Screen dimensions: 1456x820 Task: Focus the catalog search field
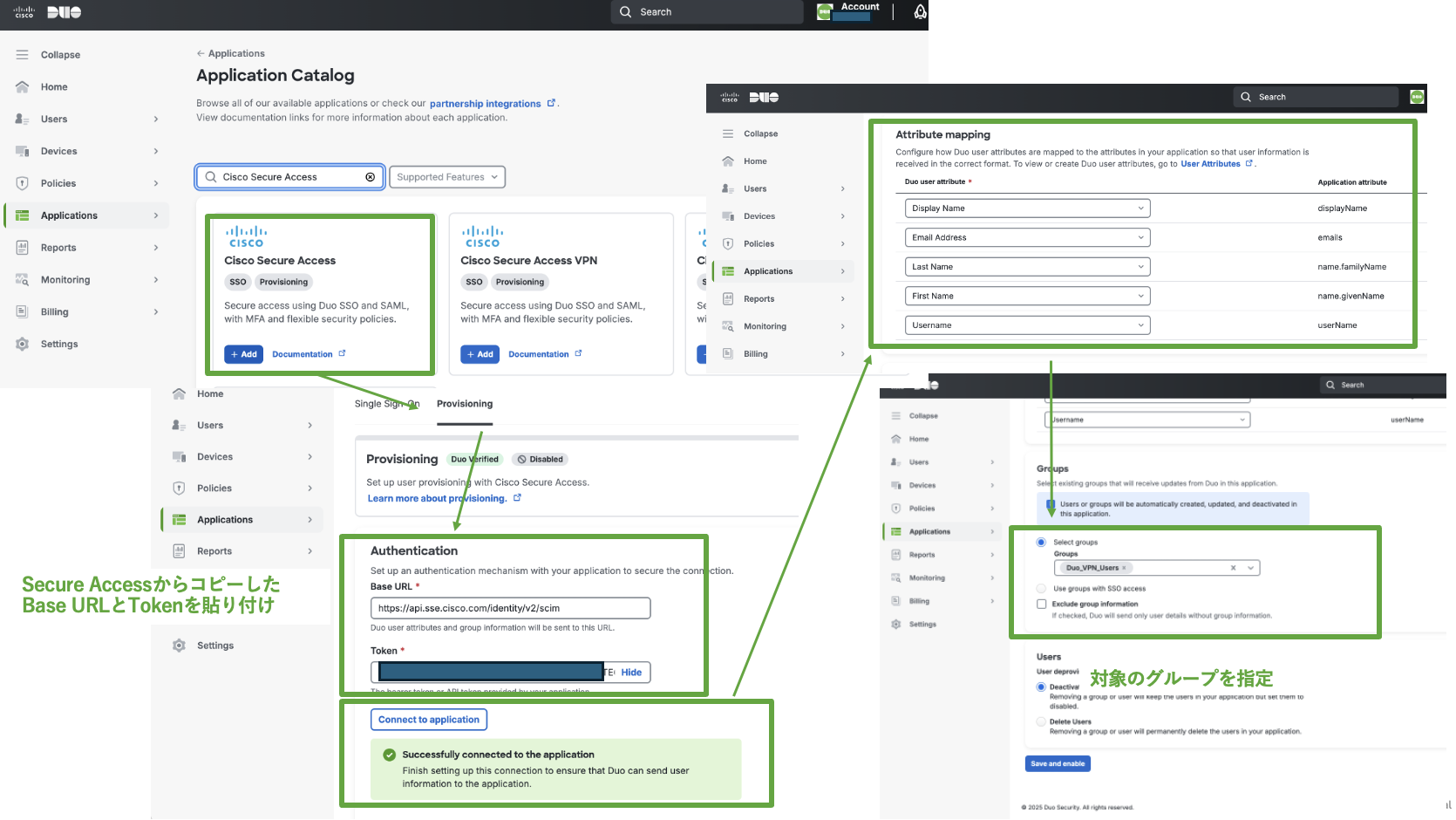click(290, 177)
